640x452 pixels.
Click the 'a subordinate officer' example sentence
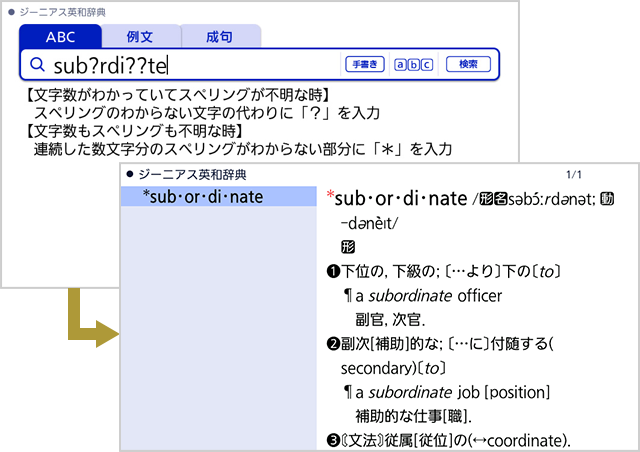click(x=428, y=295)
